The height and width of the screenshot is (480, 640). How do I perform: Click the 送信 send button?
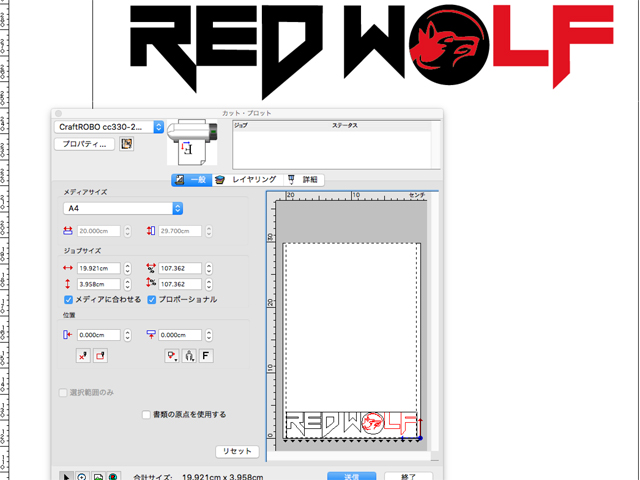pos(351,476)
